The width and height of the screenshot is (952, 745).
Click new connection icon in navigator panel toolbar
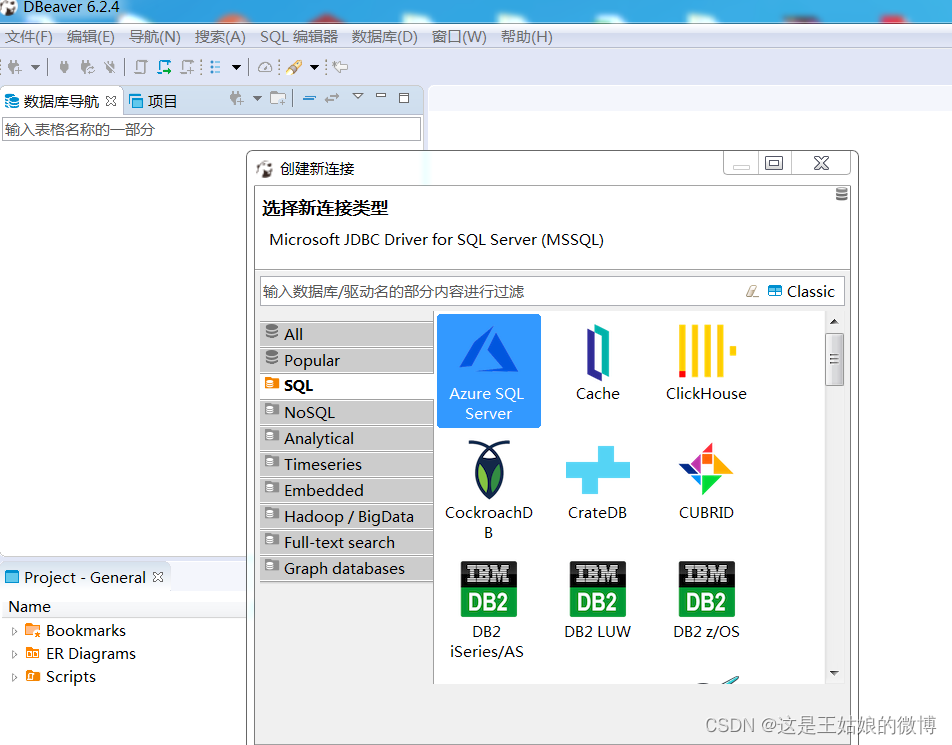[x=237, y=98]
